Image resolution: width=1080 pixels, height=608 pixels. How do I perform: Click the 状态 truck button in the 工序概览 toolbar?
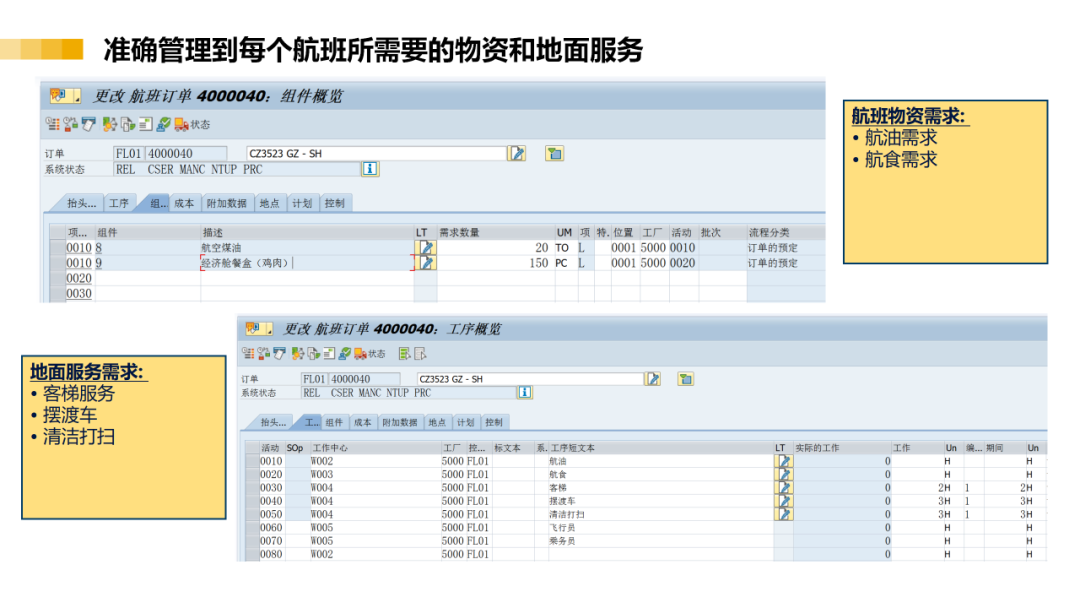click(370, 353)
